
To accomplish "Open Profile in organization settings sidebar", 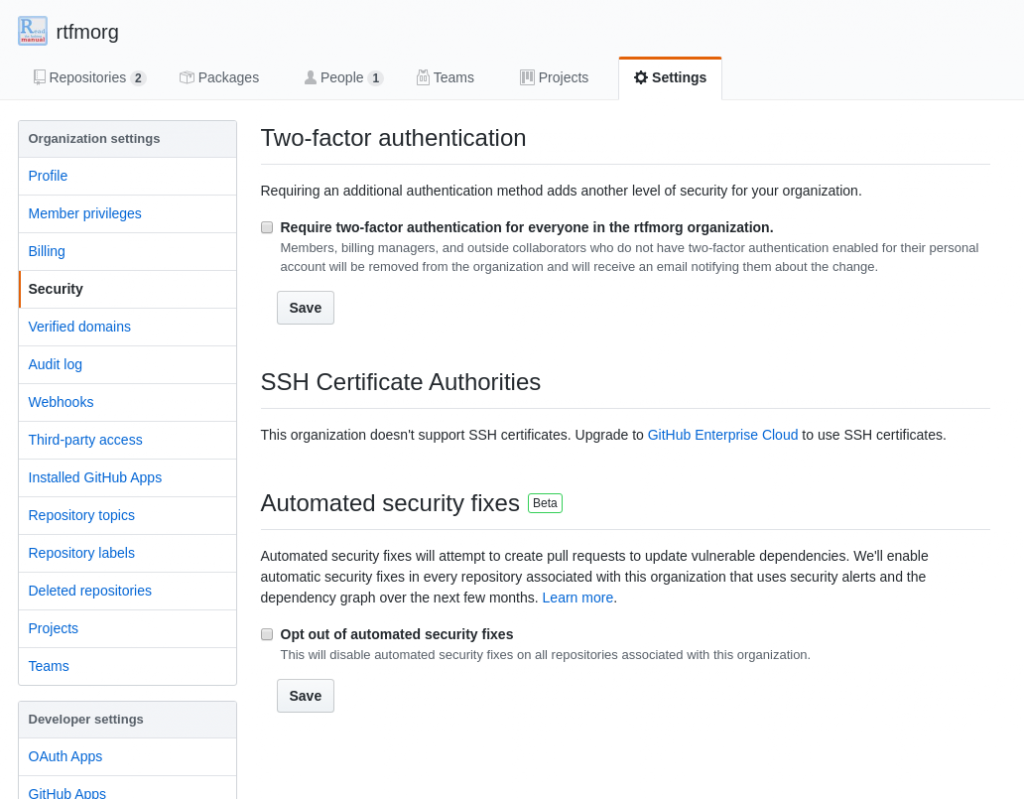I will pos(47,175).
